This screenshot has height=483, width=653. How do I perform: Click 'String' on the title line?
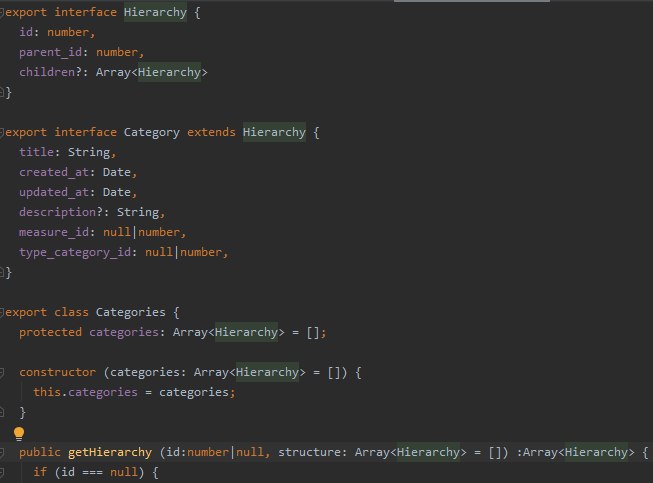coord(89,152)
